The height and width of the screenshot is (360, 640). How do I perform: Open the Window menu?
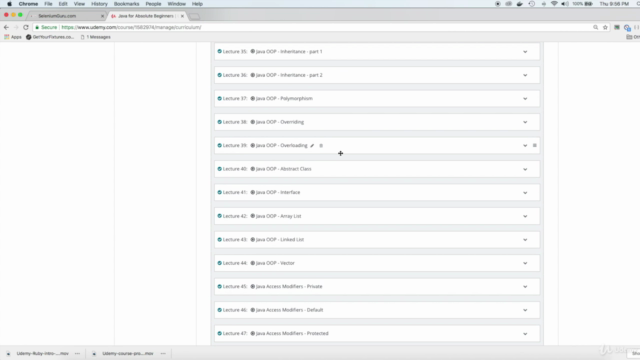[177, 4]
